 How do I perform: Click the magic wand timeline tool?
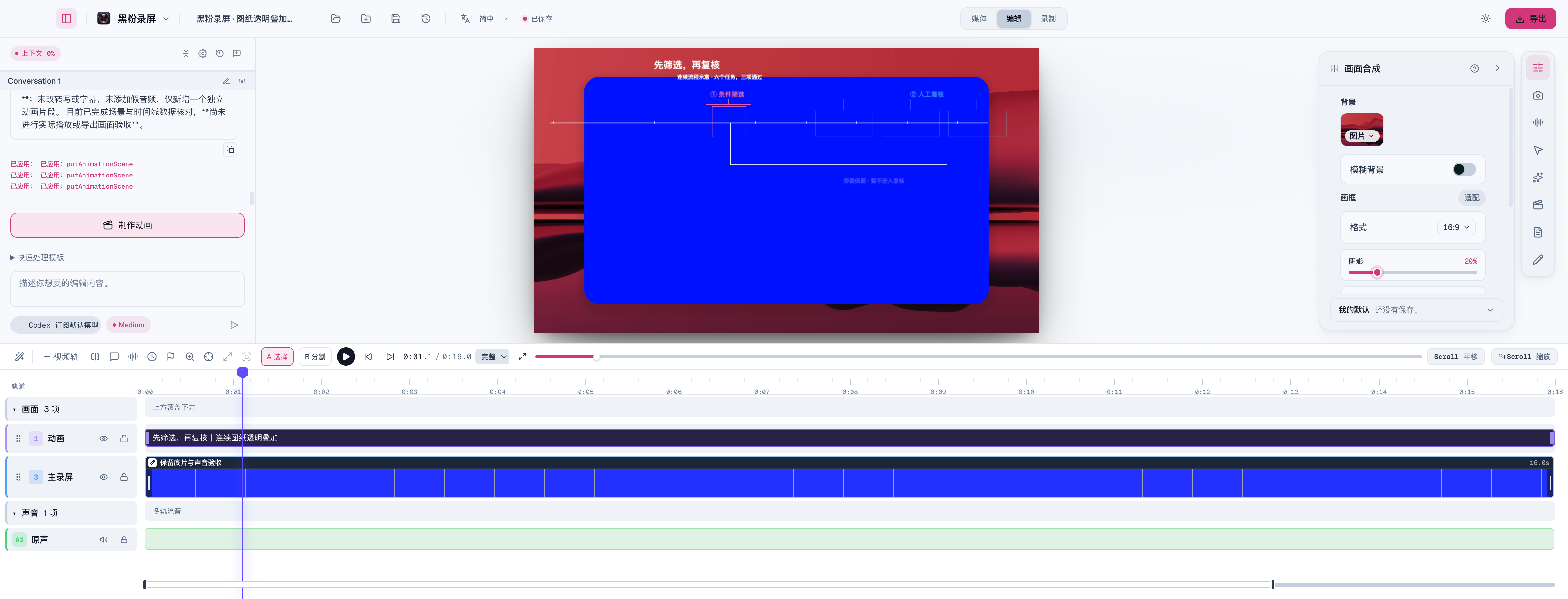pos(20,357)
